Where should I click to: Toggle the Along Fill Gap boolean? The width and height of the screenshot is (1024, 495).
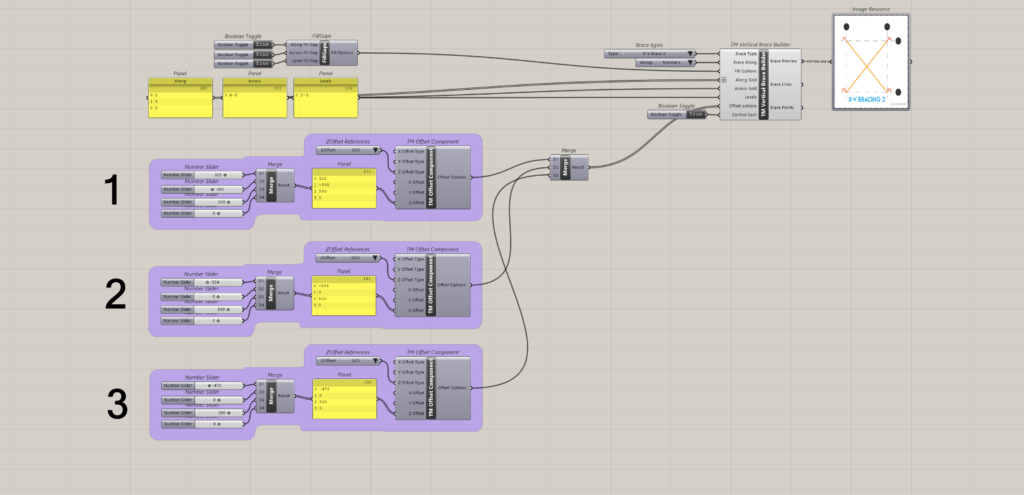coord(263,44)
